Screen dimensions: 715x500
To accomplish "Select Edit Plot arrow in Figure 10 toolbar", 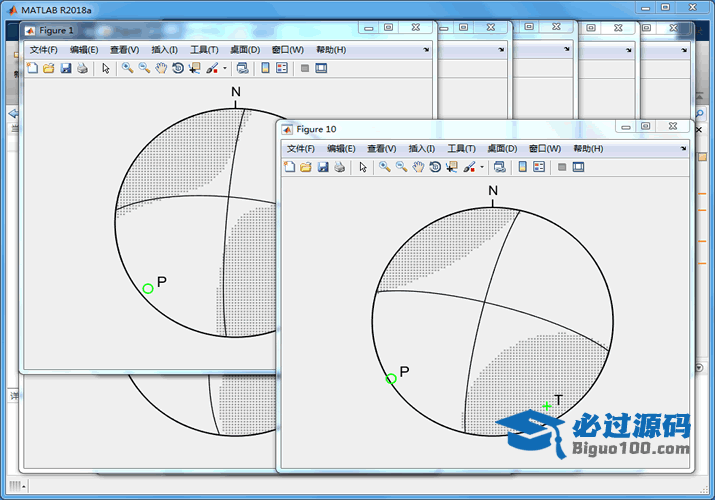I will 363,167.
